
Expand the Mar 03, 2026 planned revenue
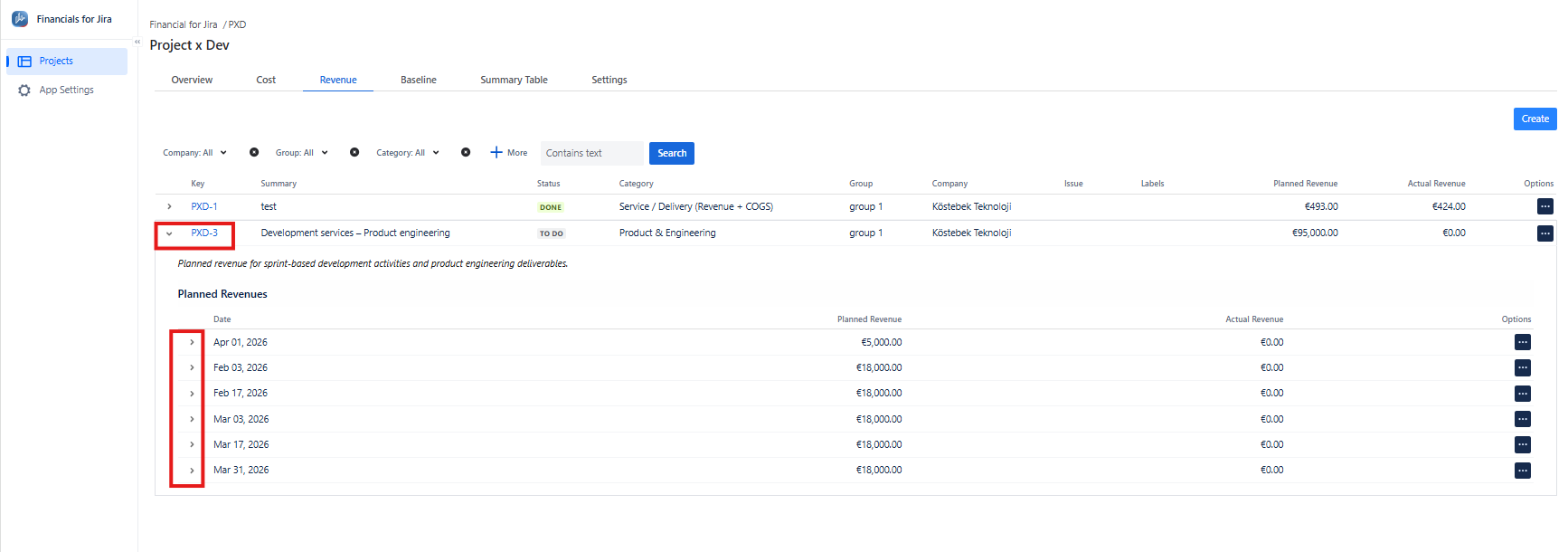pyautogui.click(x=192, y=419)
